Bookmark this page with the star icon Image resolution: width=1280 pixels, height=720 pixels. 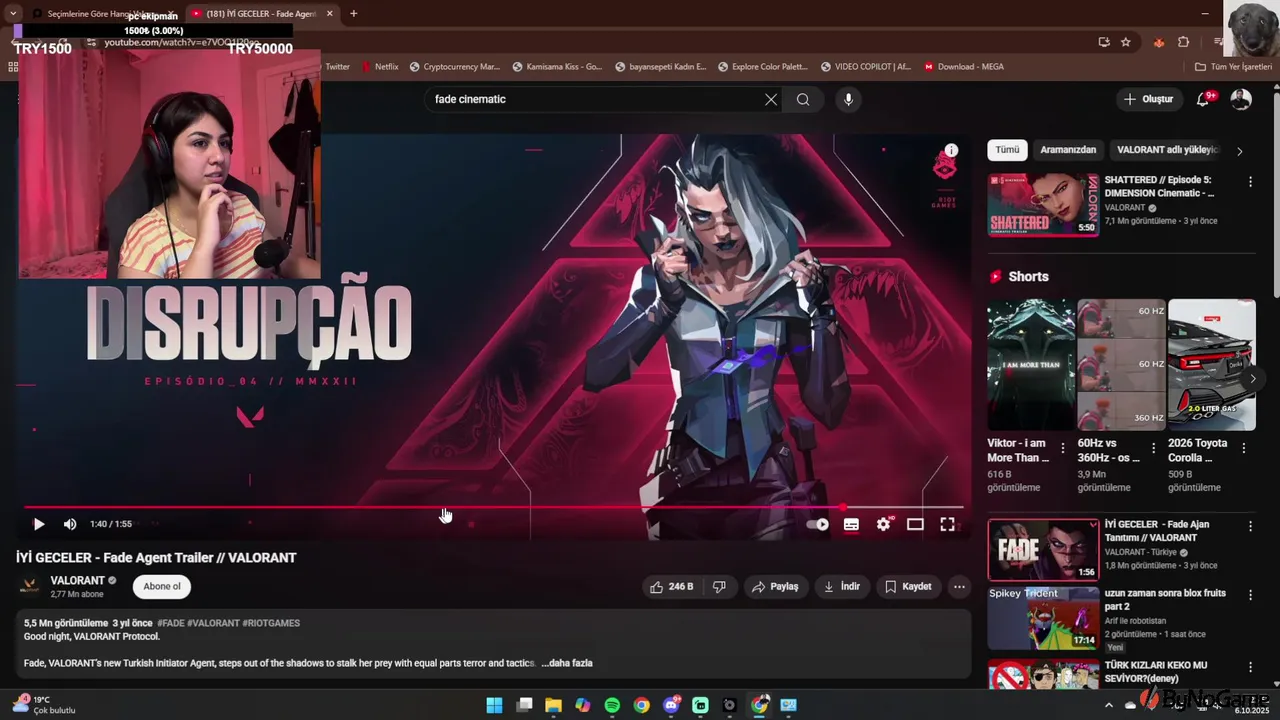[x=1126, y=42]
